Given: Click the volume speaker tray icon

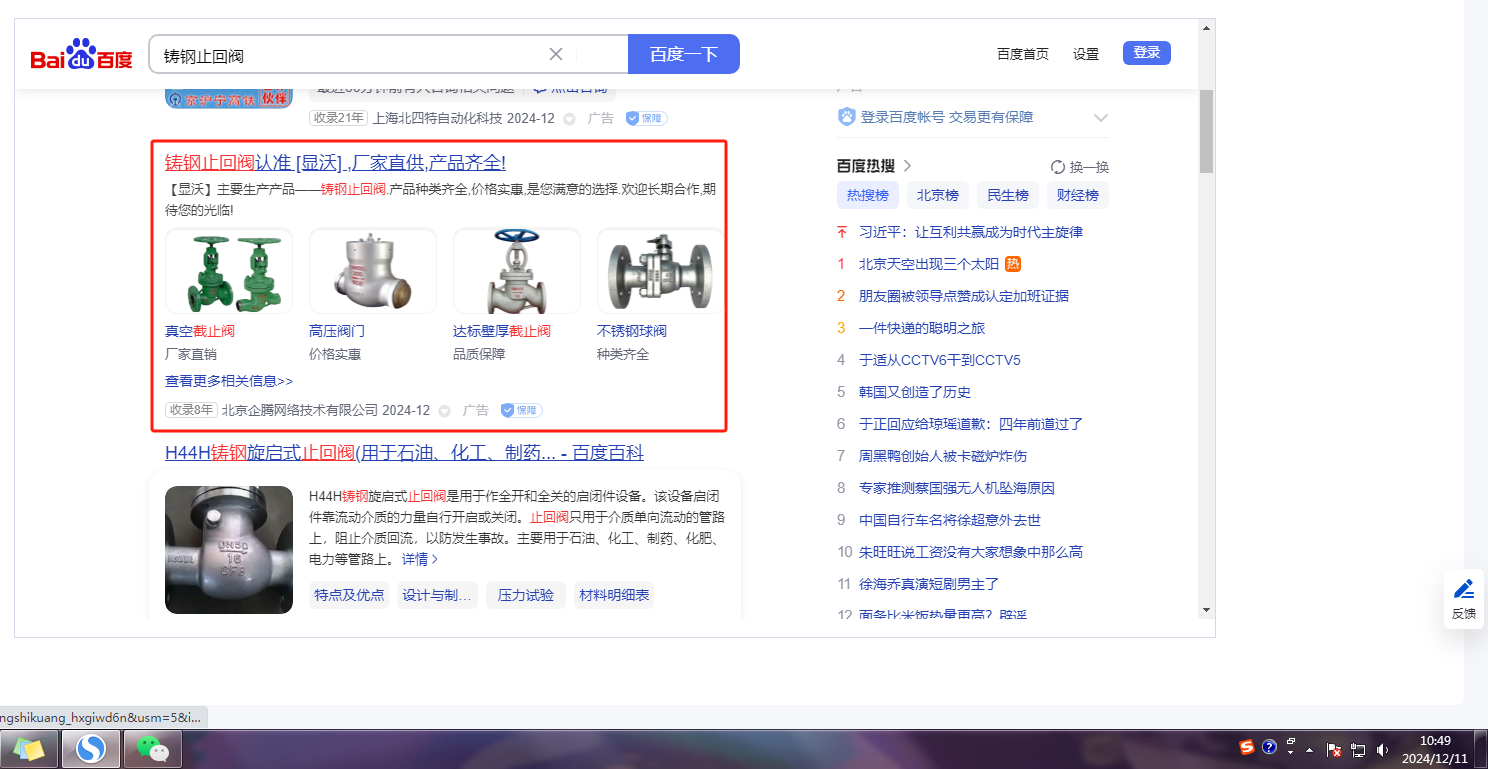Looking at the screenshot, I should (1382, 749).
